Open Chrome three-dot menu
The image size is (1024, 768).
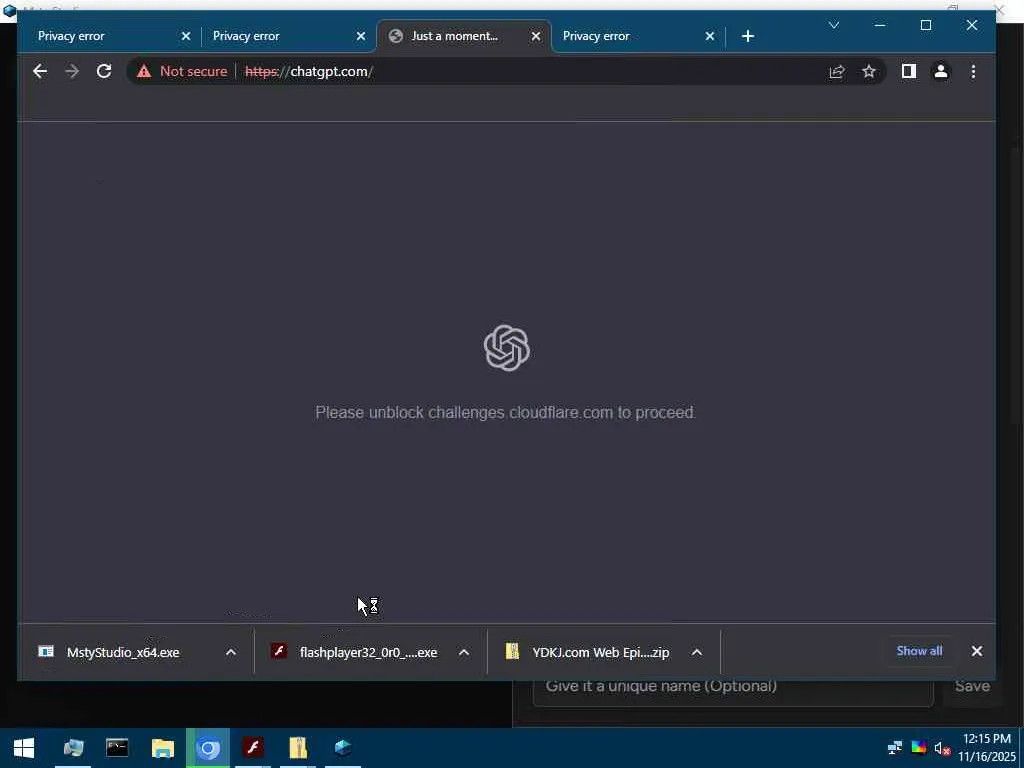[x=973, y=71]
